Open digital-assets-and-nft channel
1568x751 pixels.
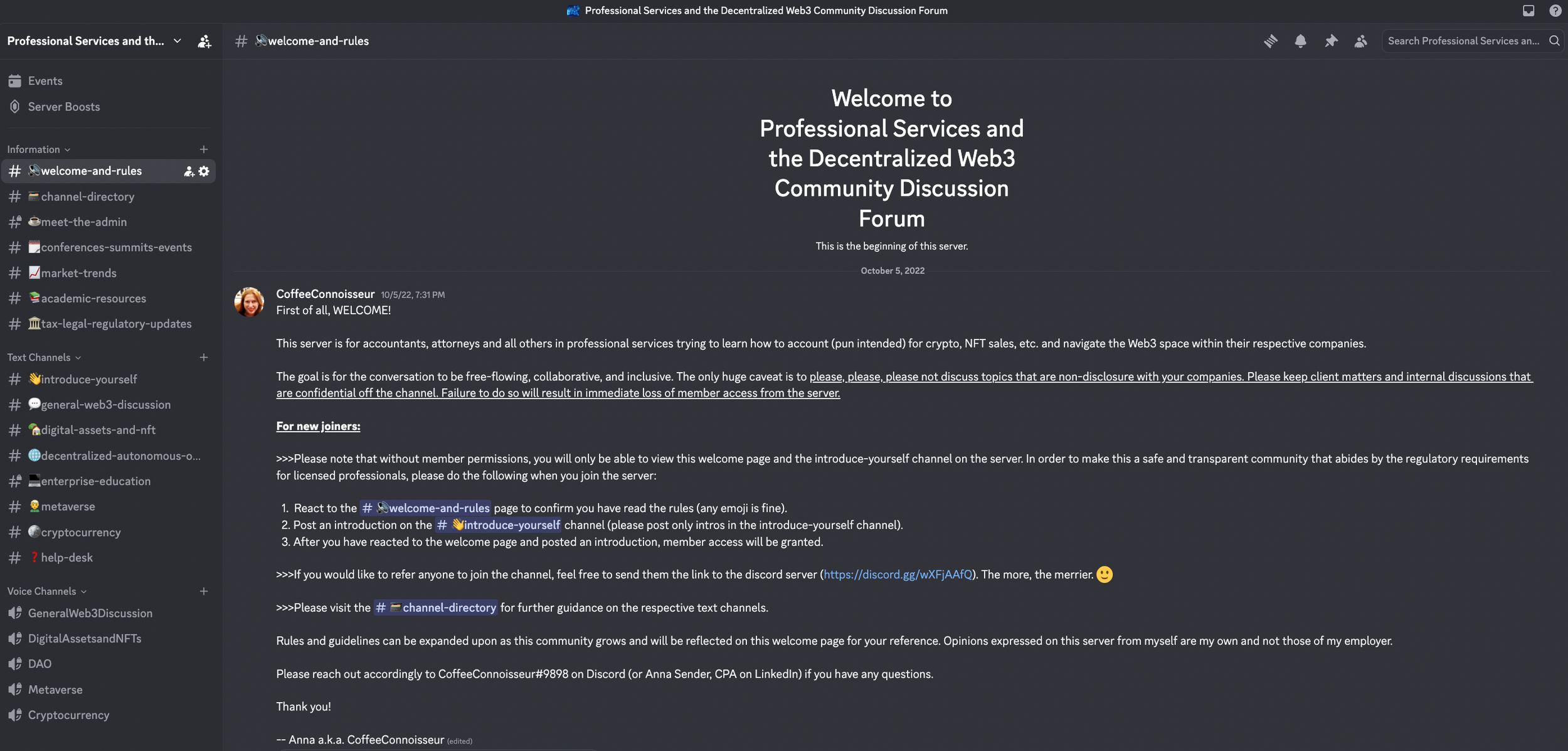pyautogui.click(x=108, y=430)
